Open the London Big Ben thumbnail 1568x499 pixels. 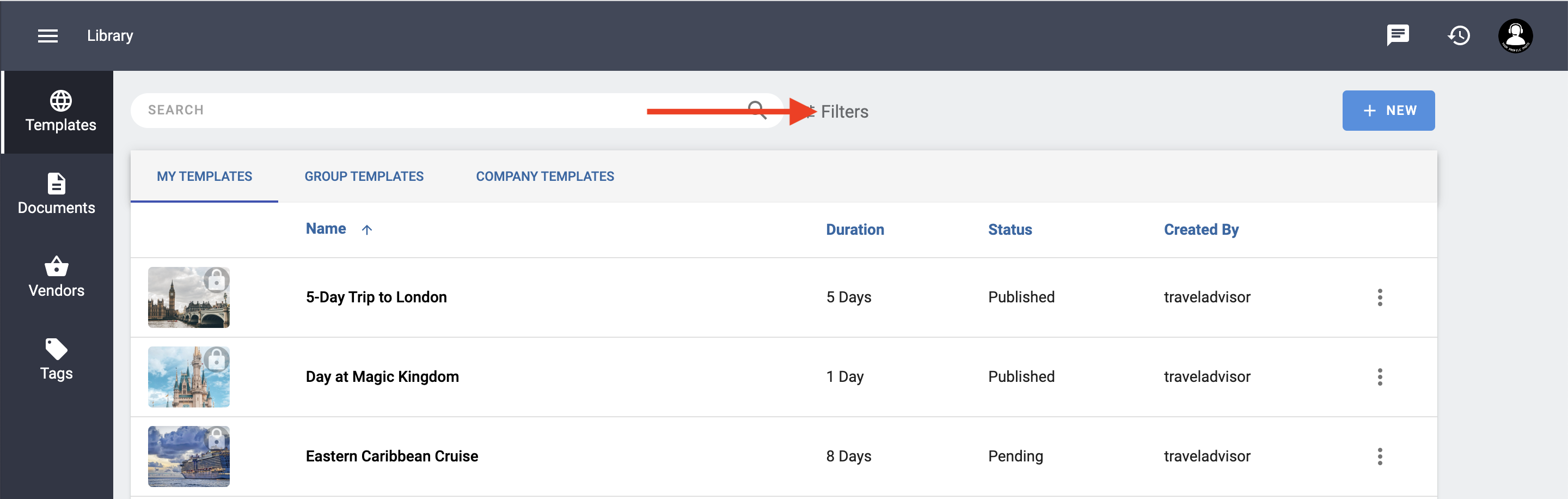(189, 297)
